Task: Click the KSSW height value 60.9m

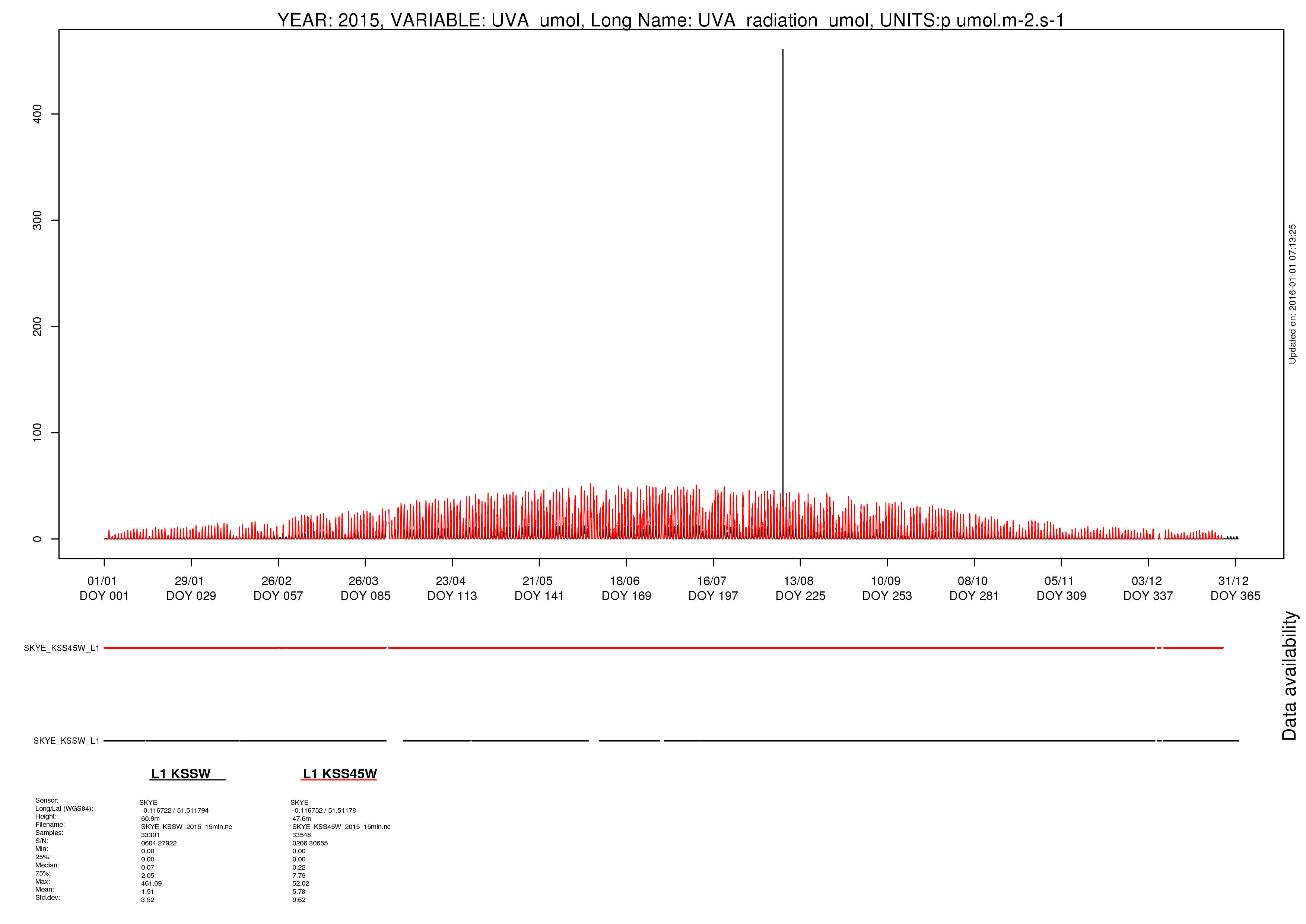Action: tap(150, 819)
